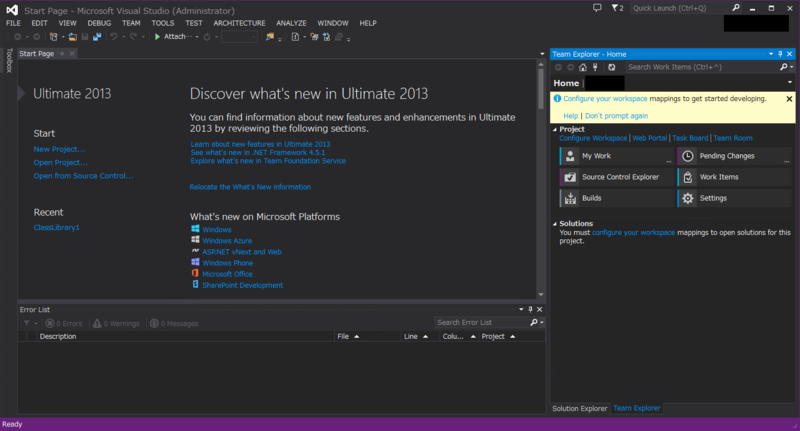Click the Team Room link
The height and width of the screenshot is (431, 800).
[733, 138]
